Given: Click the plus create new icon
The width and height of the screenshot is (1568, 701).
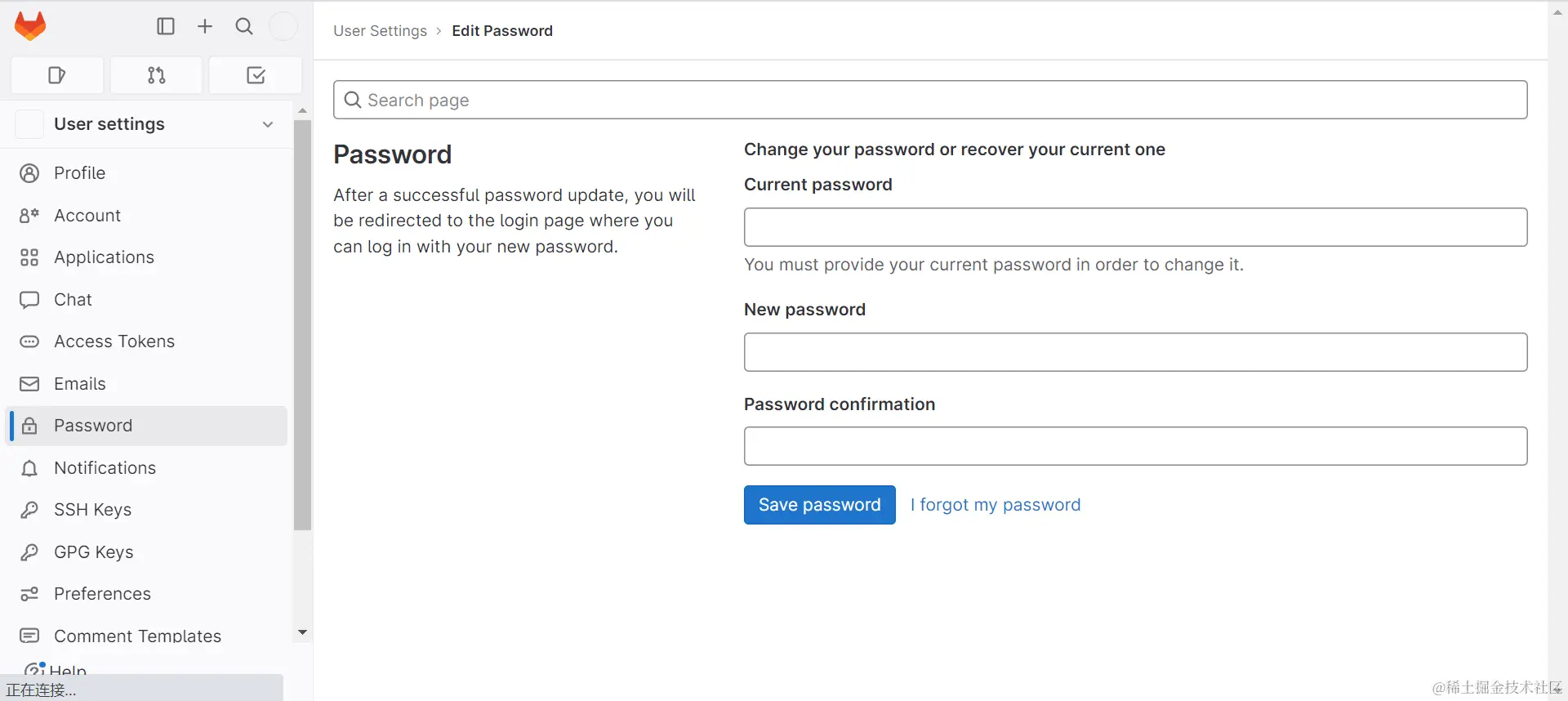Looking at the screenshot, I should [205, 26].
